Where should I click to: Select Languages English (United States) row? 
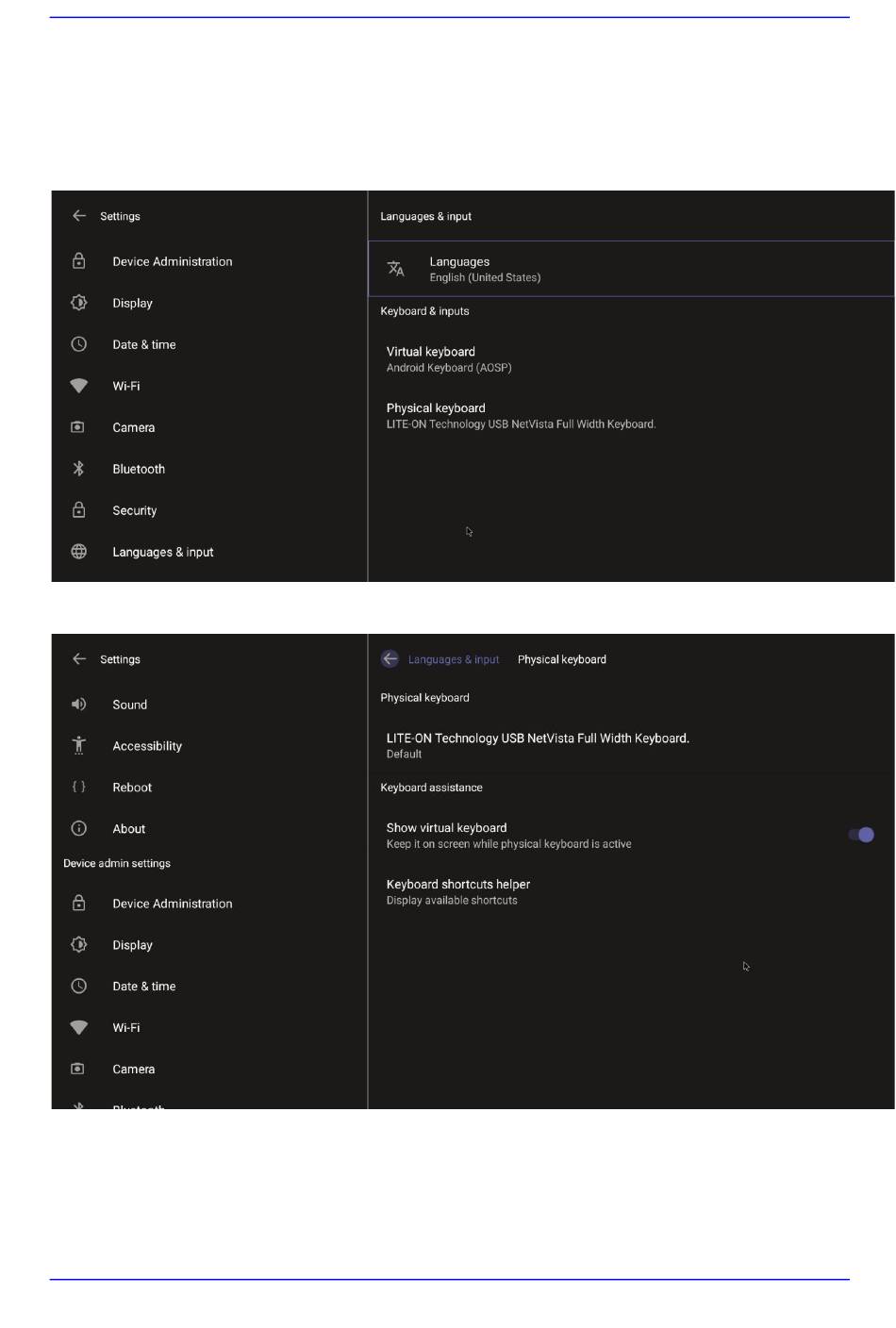(x=631, y=269)
